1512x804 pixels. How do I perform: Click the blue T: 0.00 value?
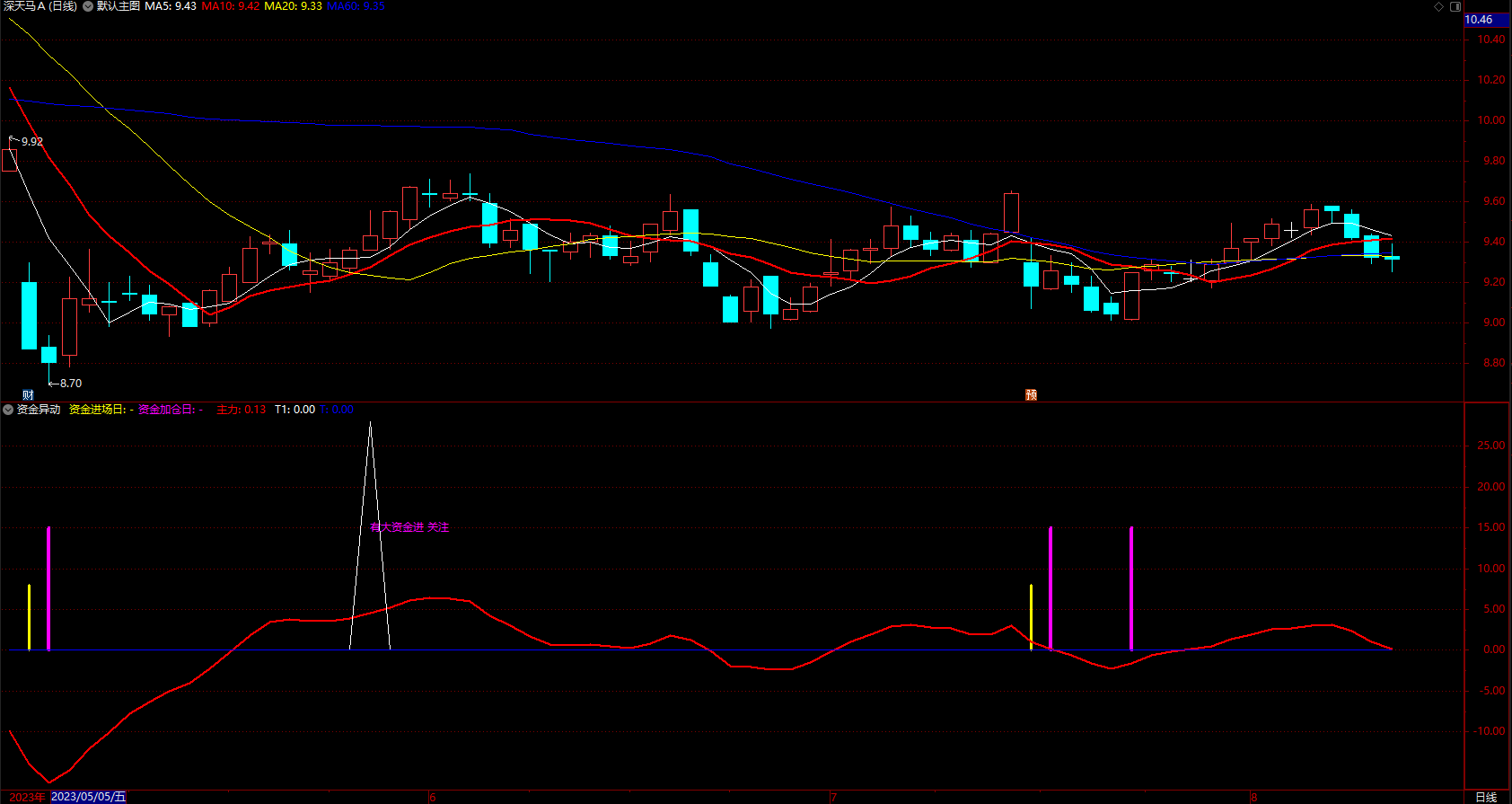click(337, 410)
